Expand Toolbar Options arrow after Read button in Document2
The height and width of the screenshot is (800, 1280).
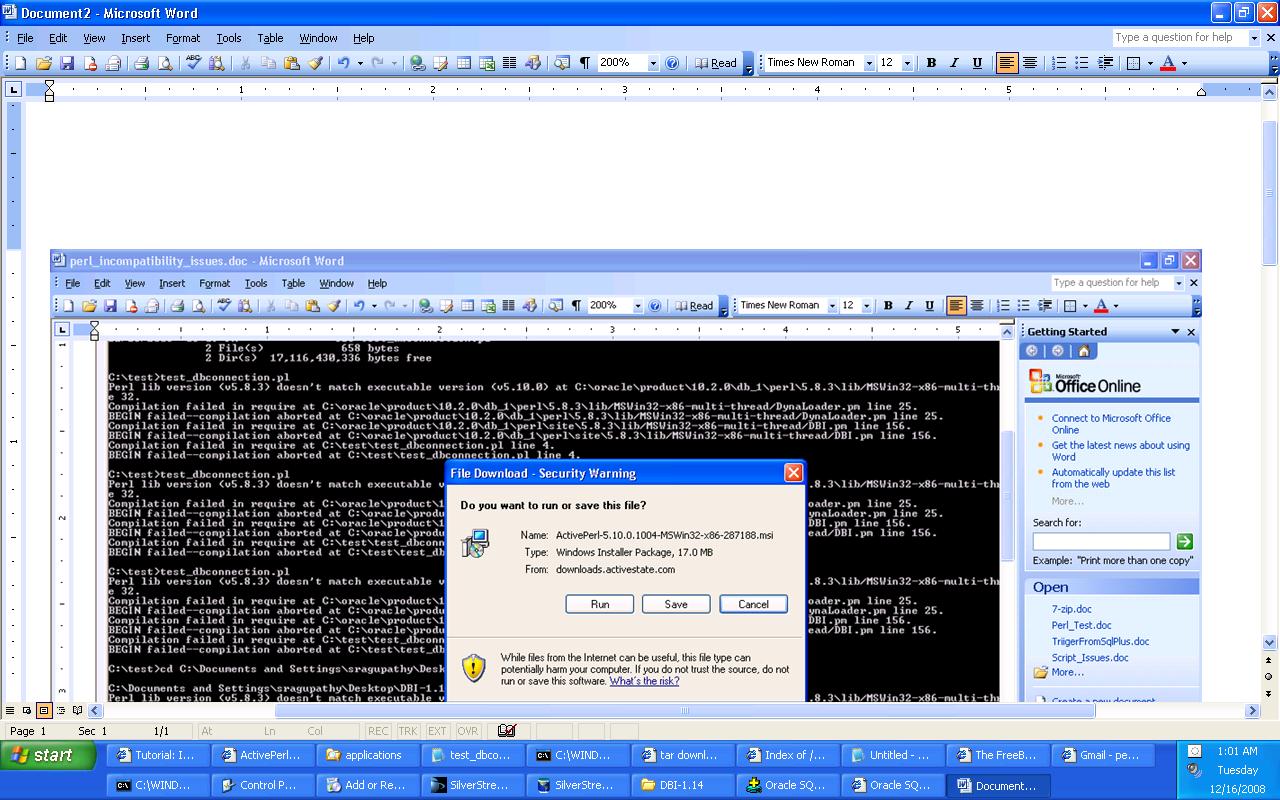[x=749, y=64]
